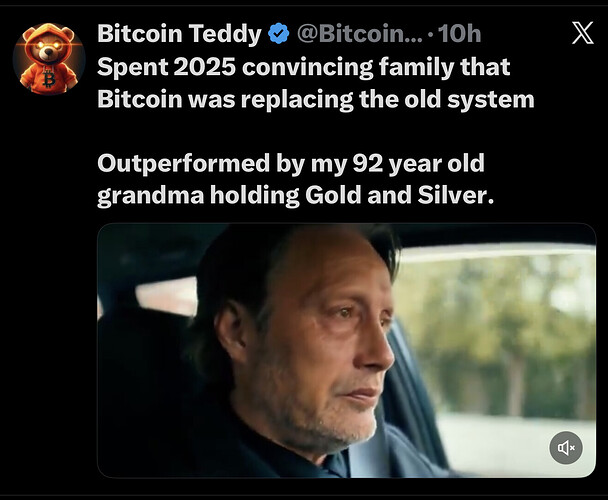
Task: Click the blue verified checkmark badge
Action: pyautogui.click(x=278, y=34)
